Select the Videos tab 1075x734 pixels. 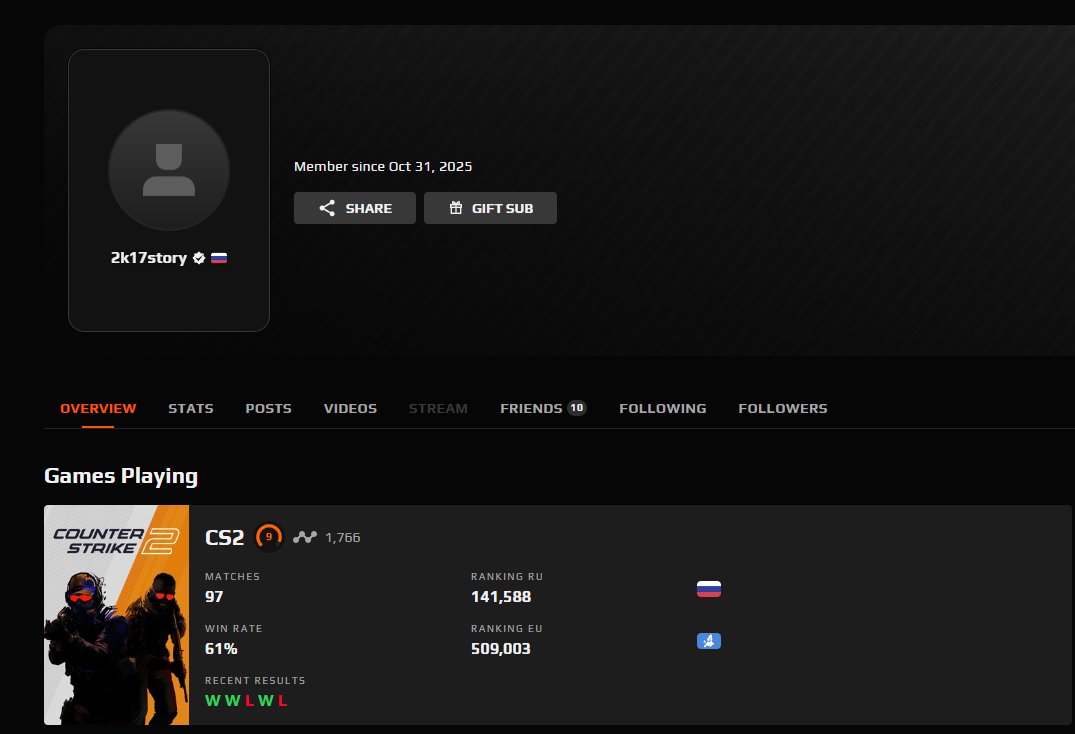point(350,408)
